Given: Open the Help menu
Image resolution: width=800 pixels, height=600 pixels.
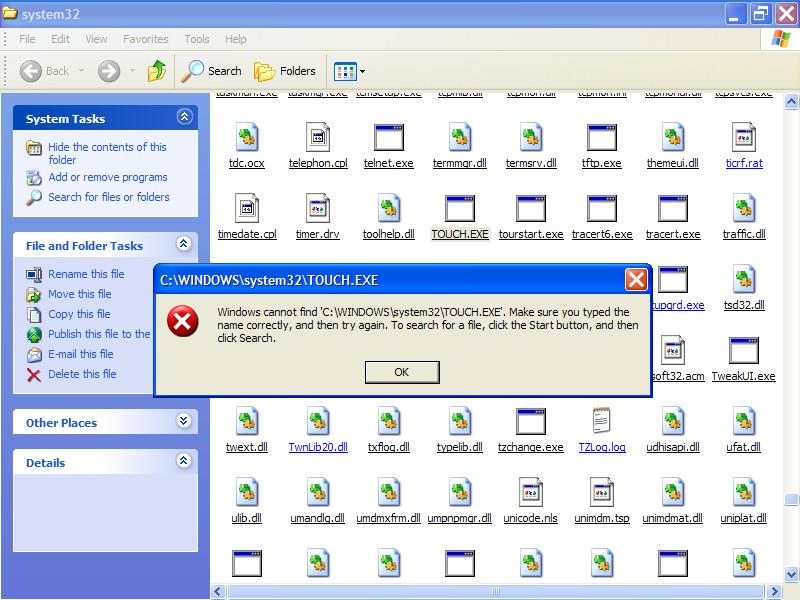Looking at the screenshot, I should [236, 39].
